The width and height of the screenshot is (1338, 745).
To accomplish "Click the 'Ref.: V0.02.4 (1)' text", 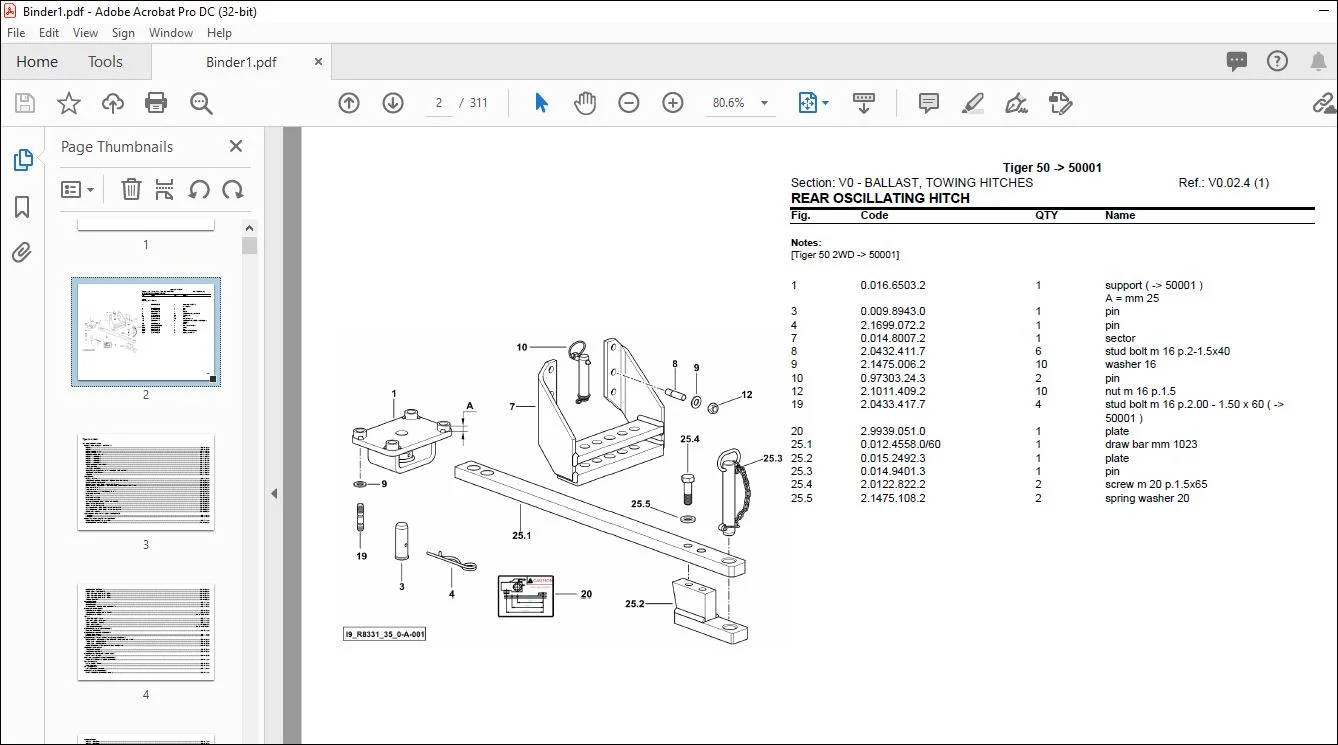I will point(1224,183).
